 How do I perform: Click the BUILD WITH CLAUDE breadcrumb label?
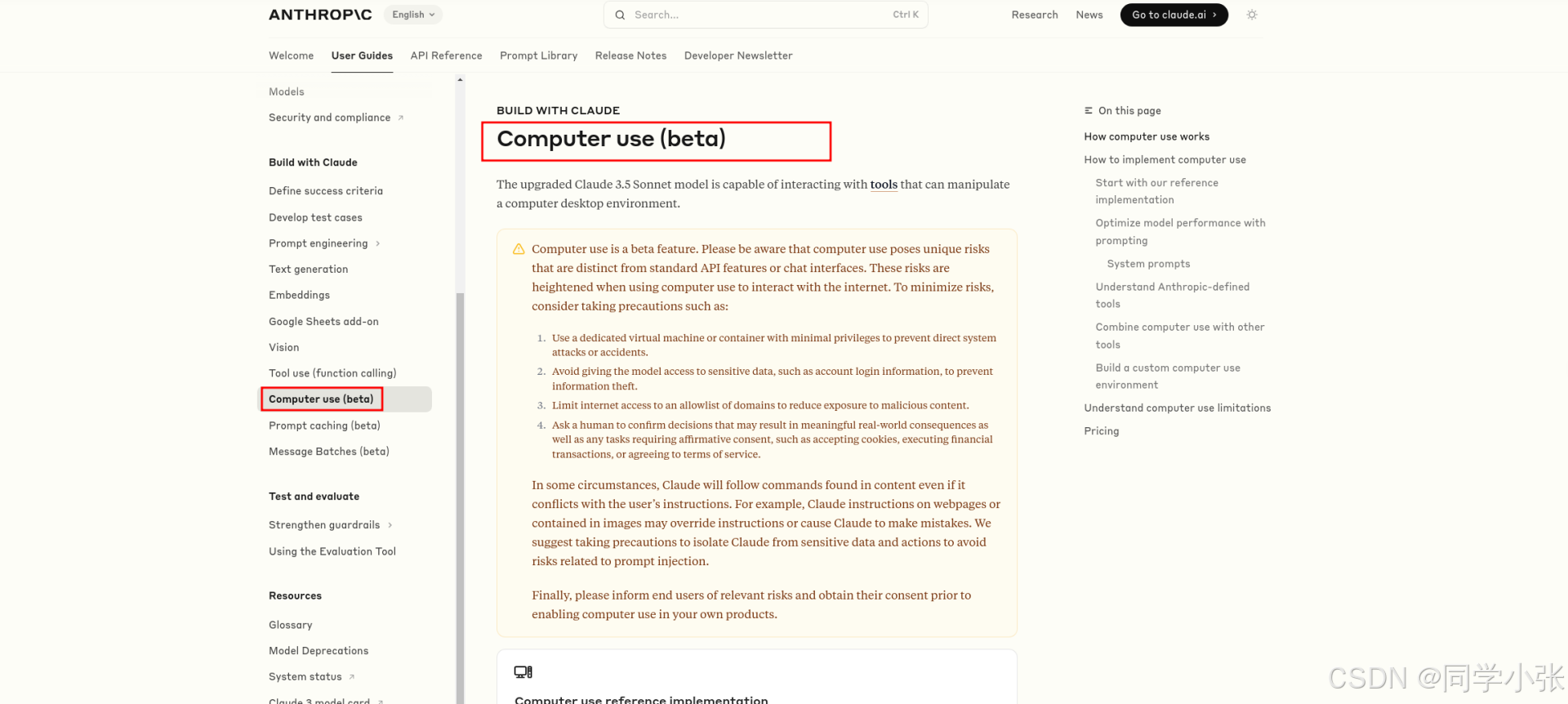[x=558, y=110]
